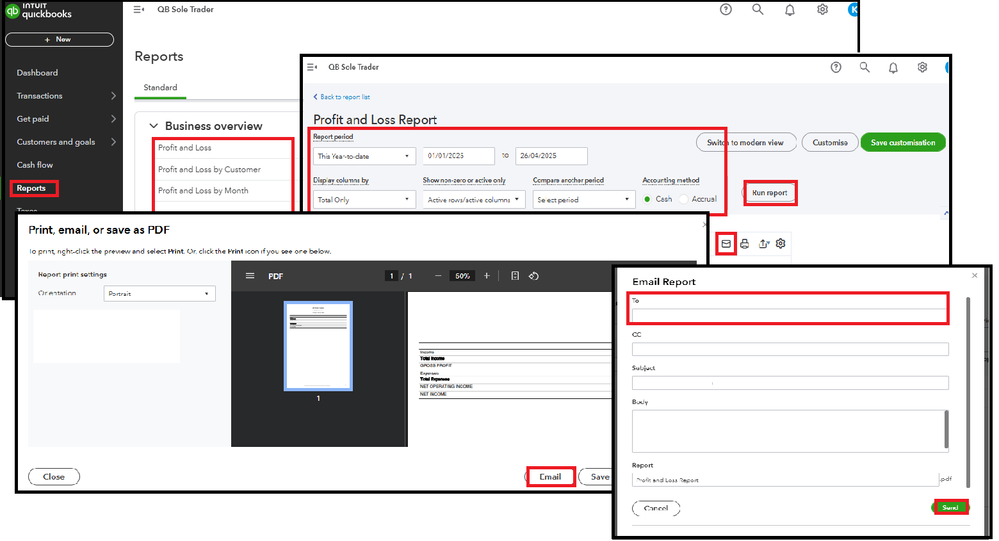Click search icon in report window header

864,67
